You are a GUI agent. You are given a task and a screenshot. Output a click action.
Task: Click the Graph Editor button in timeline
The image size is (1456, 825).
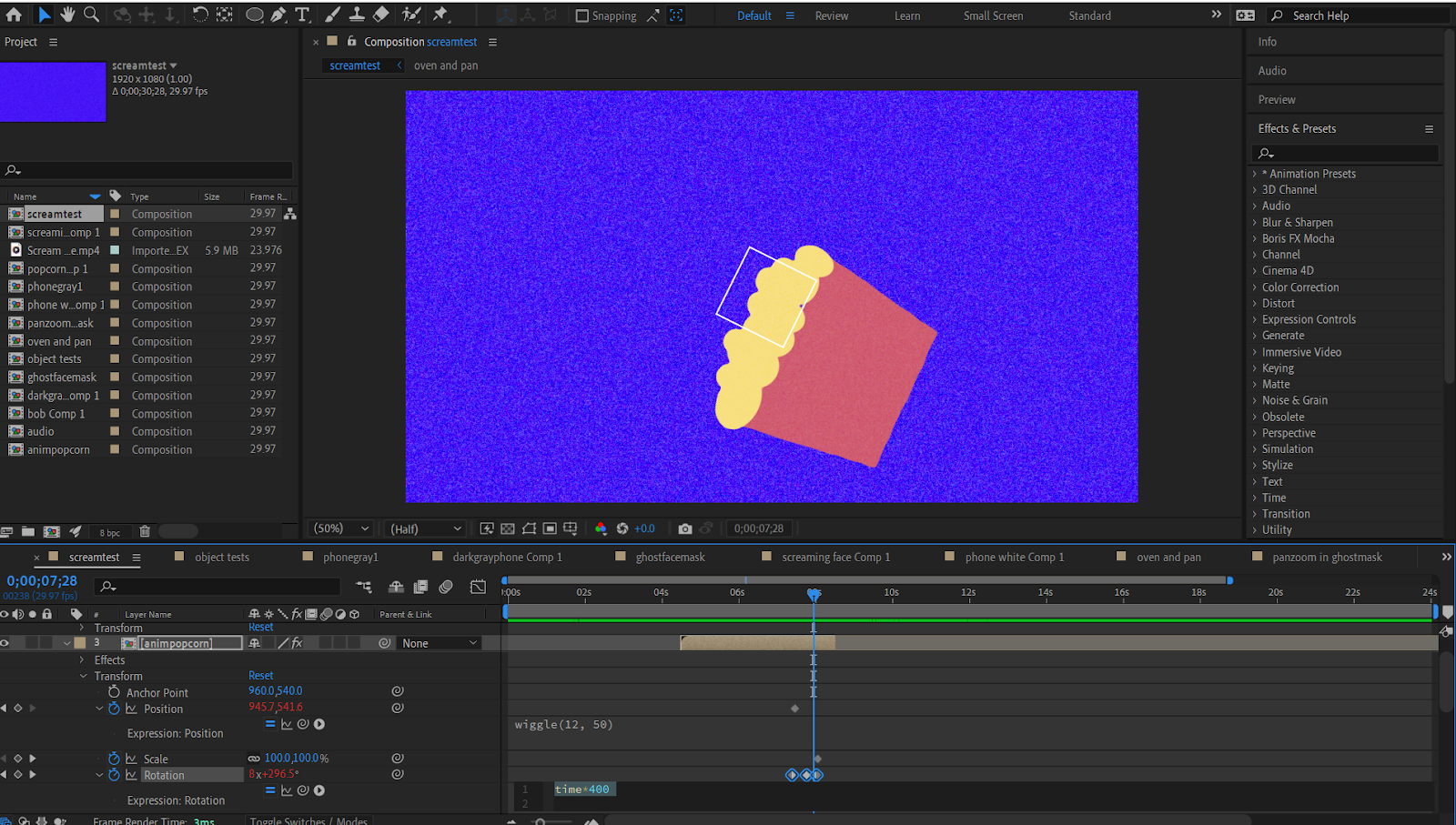tap(478, 587)
